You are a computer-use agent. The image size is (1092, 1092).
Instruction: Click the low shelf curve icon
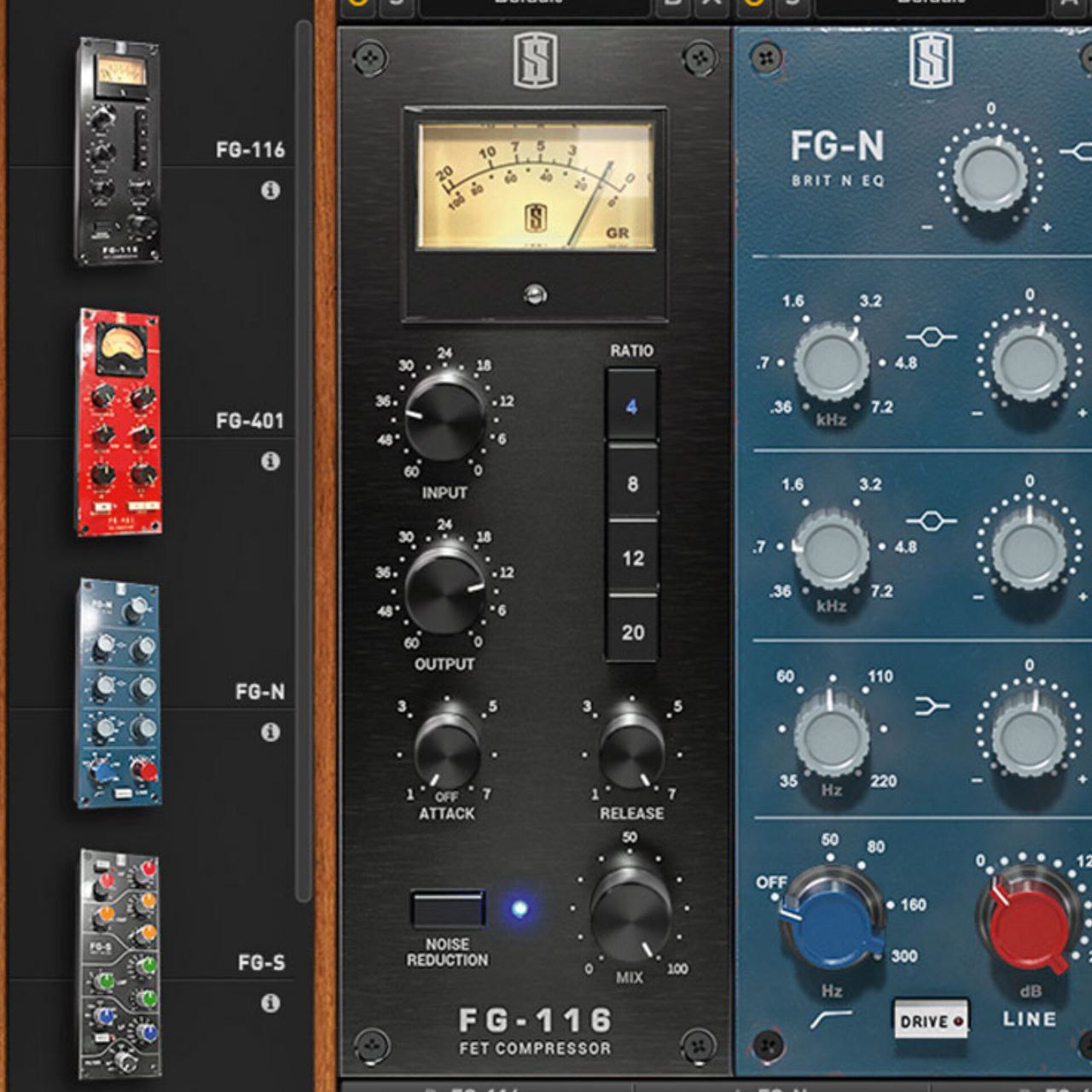[932, 706]
